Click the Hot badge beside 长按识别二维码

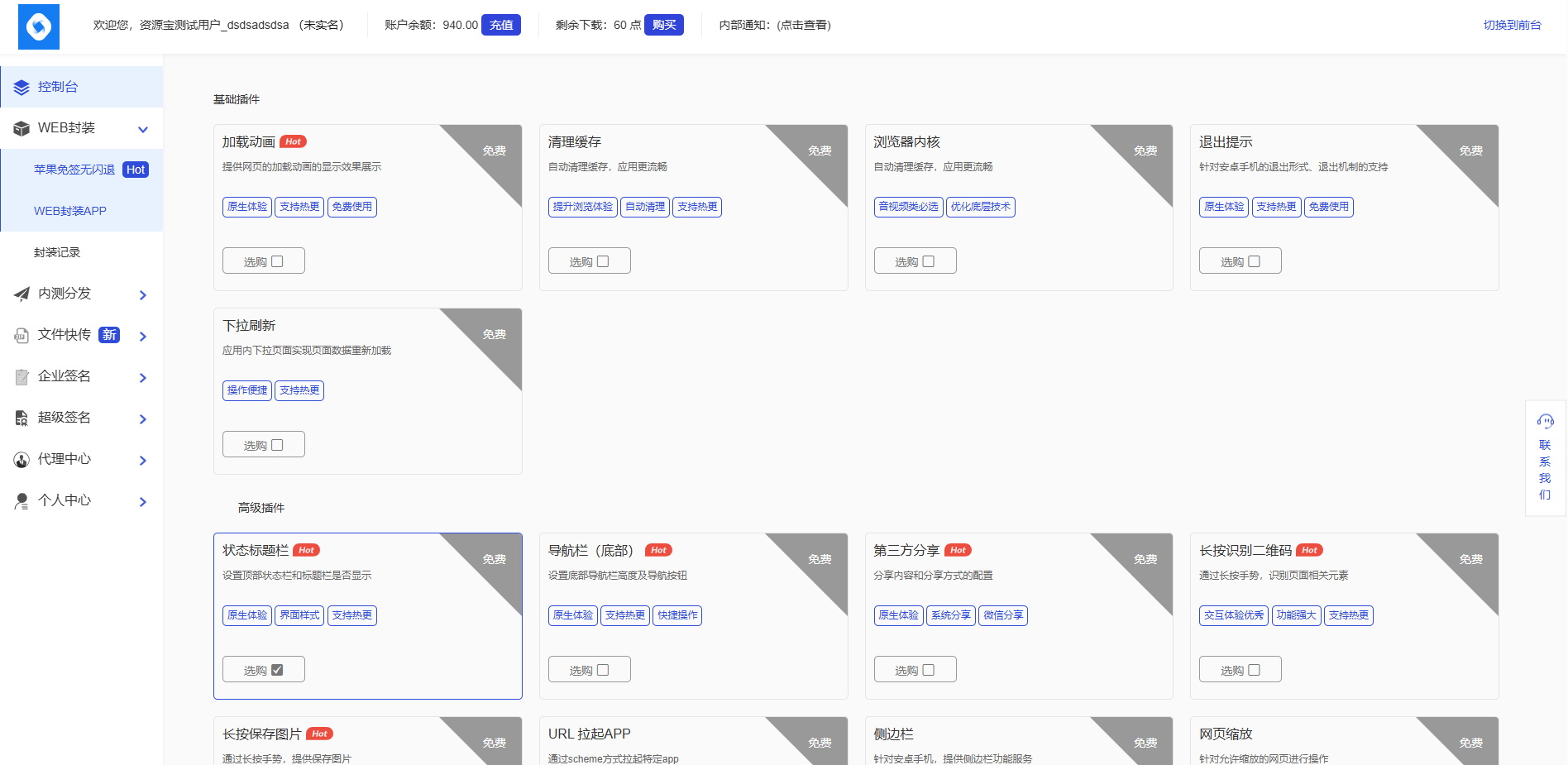click(1309, 550)
